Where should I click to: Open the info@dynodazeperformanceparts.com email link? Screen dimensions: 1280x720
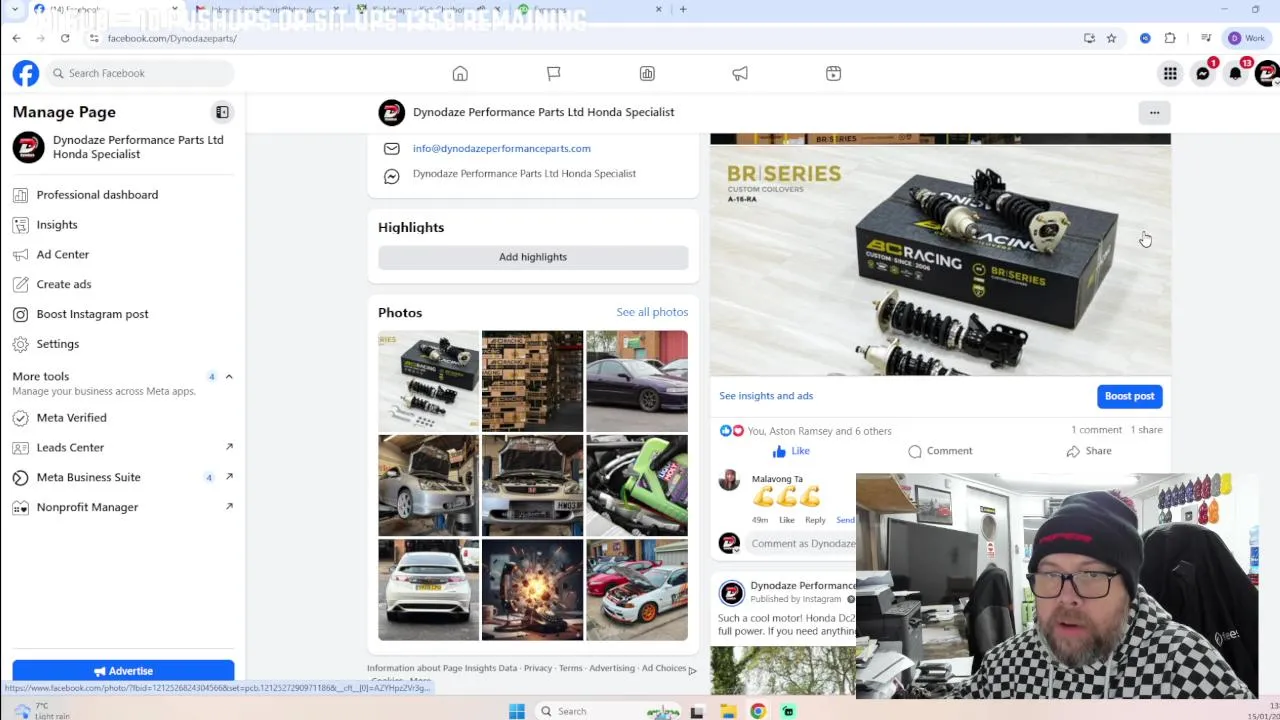coord(501,148)
